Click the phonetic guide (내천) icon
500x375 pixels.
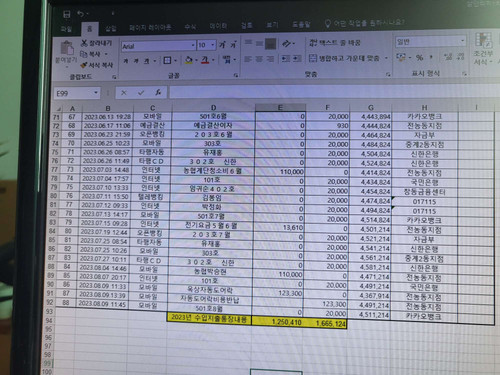226,60
